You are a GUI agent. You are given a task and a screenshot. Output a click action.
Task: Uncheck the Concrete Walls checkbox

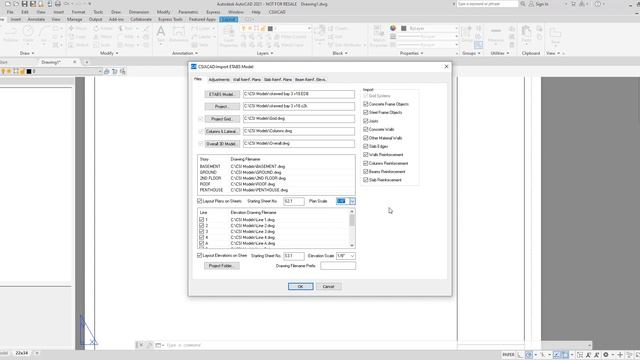pyautogui.click(x=366, y=129)
